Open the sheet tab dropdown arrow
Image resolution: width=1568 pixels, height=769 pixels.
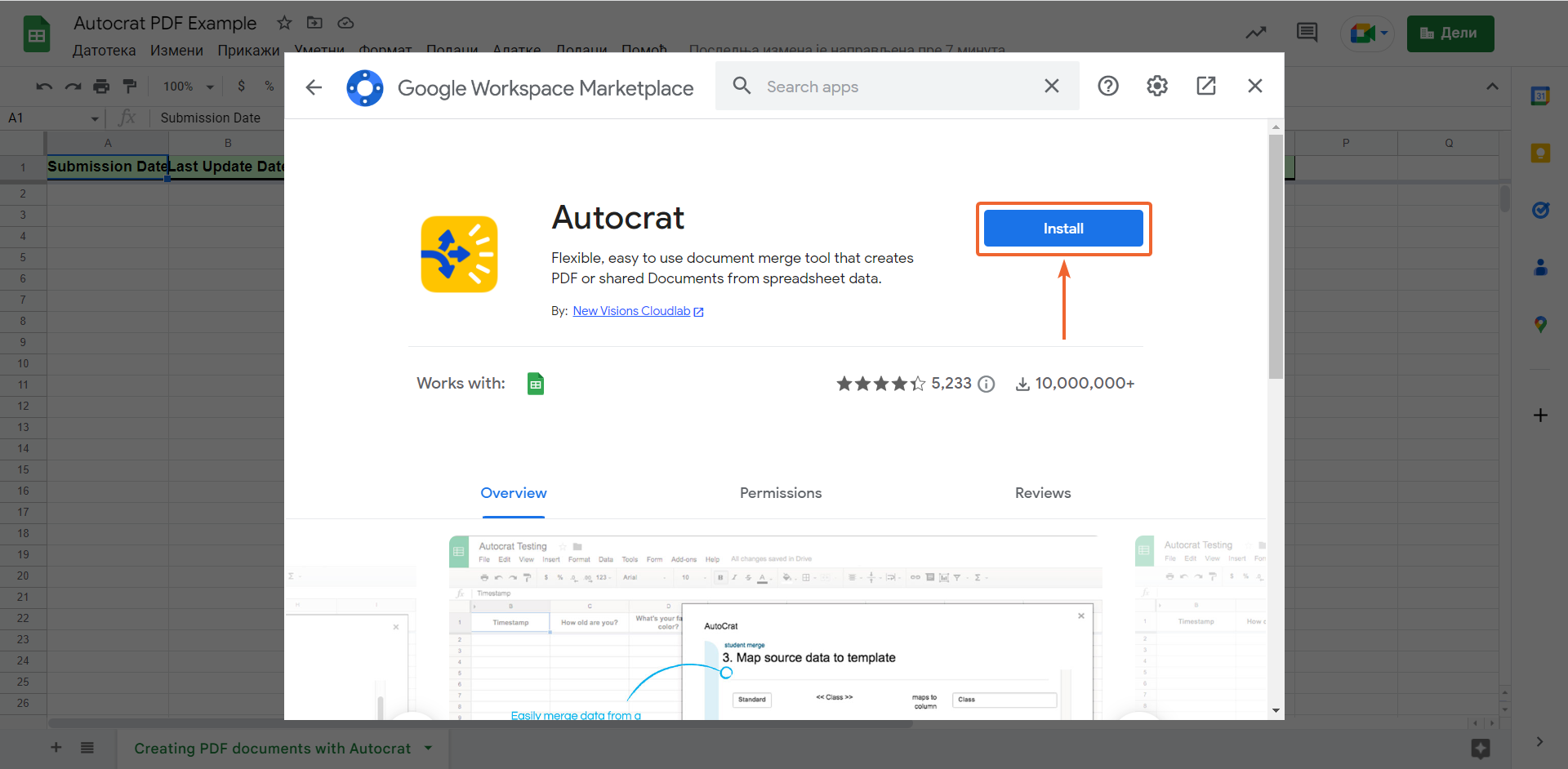429,748
